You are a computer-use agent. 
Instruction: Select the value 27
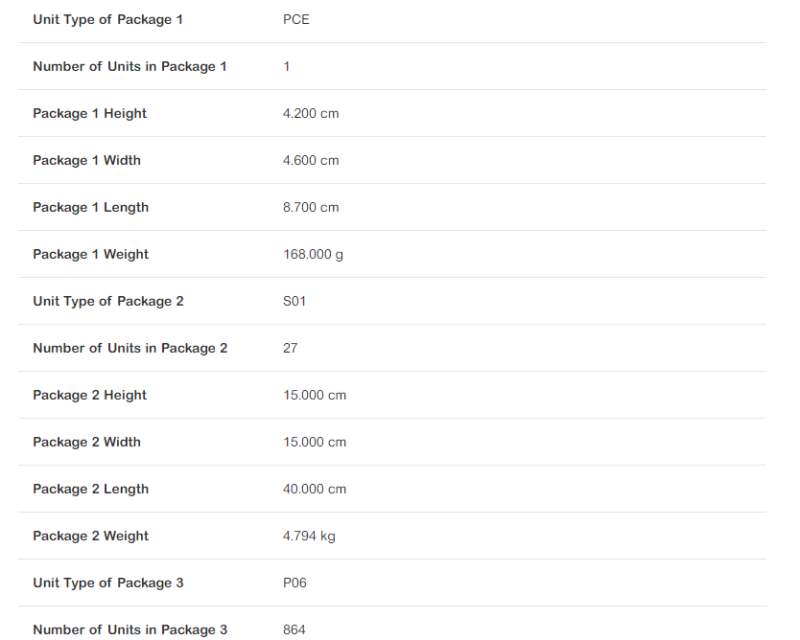click(290, 349)
